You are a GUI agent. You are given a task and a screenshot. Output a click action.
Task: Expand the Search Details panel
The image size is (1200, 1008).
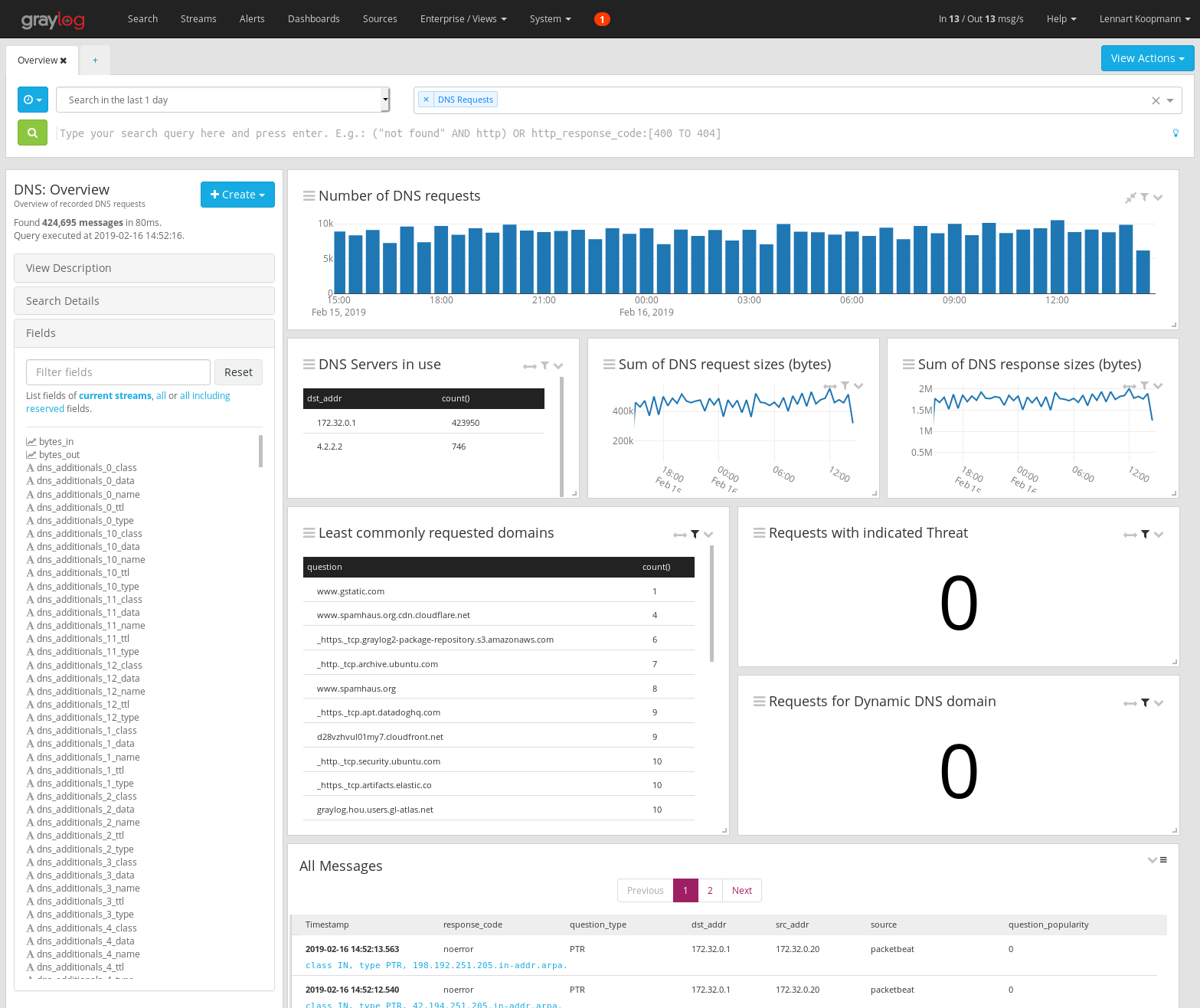click(x=144, y=301)
